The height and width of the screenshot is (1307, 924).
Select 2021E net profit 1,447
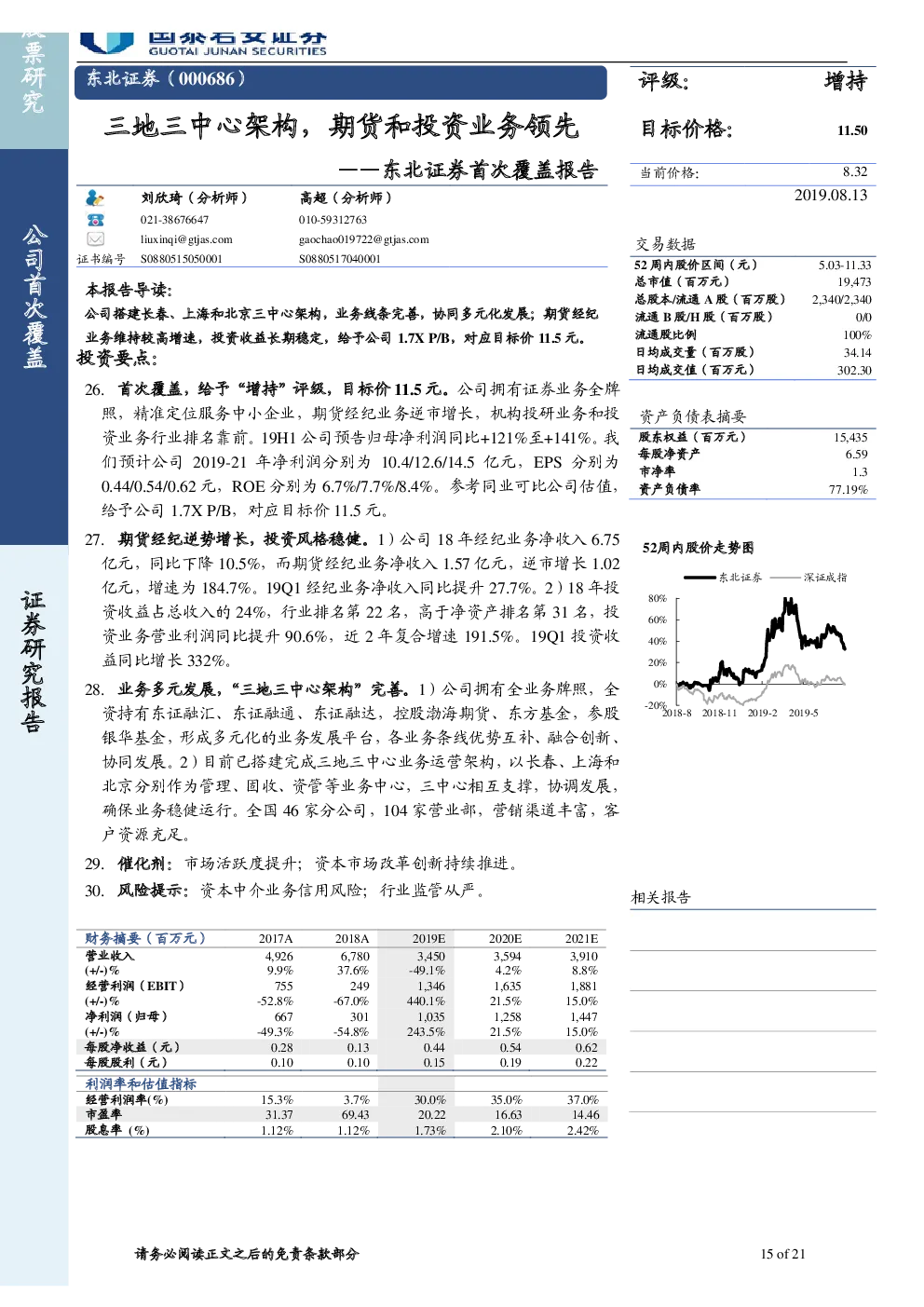coord(584,1017)
